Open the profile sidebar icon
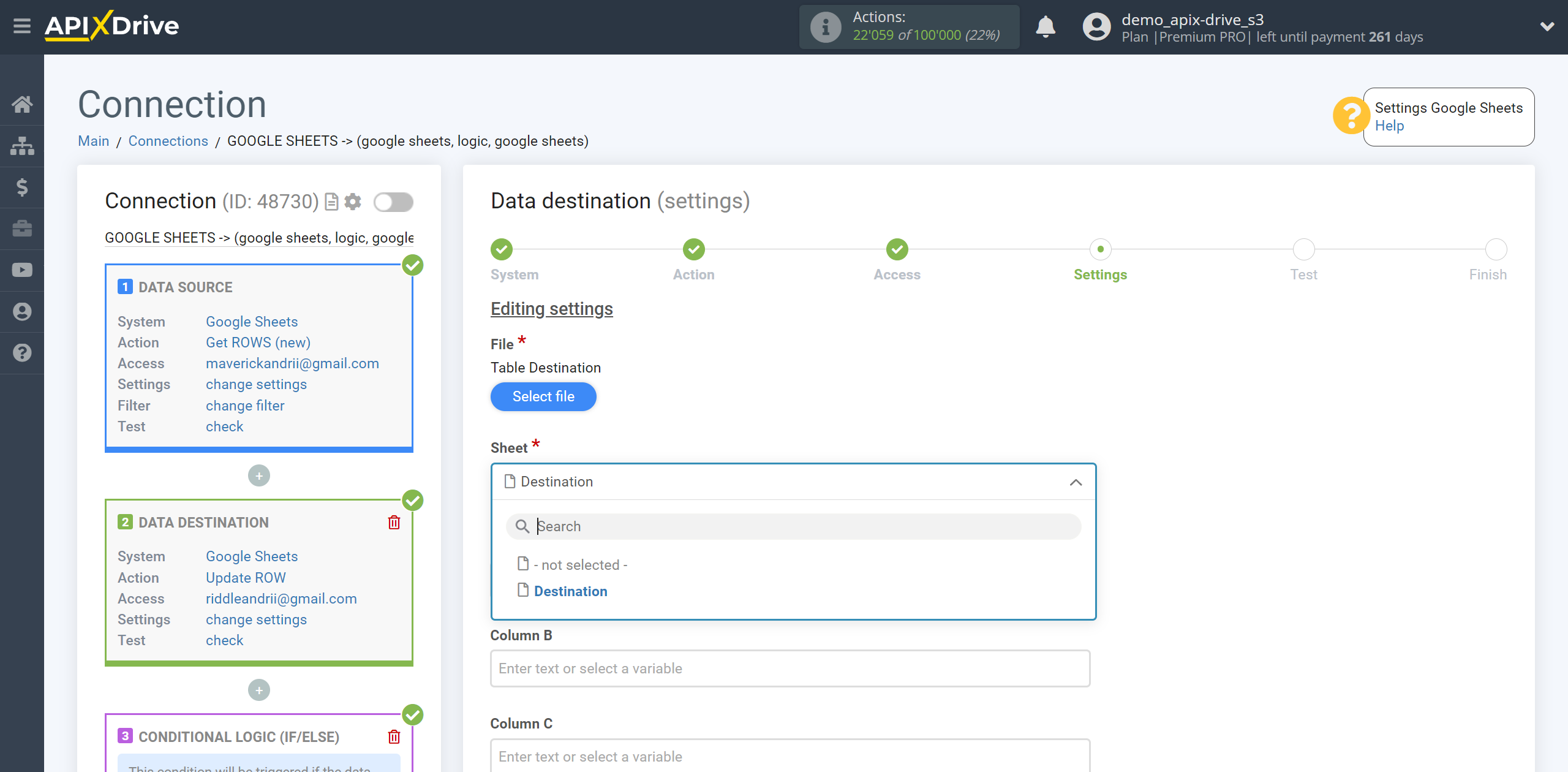This screenshot has height=772, width=1568. pyautogui.click(x=22, y=311)
